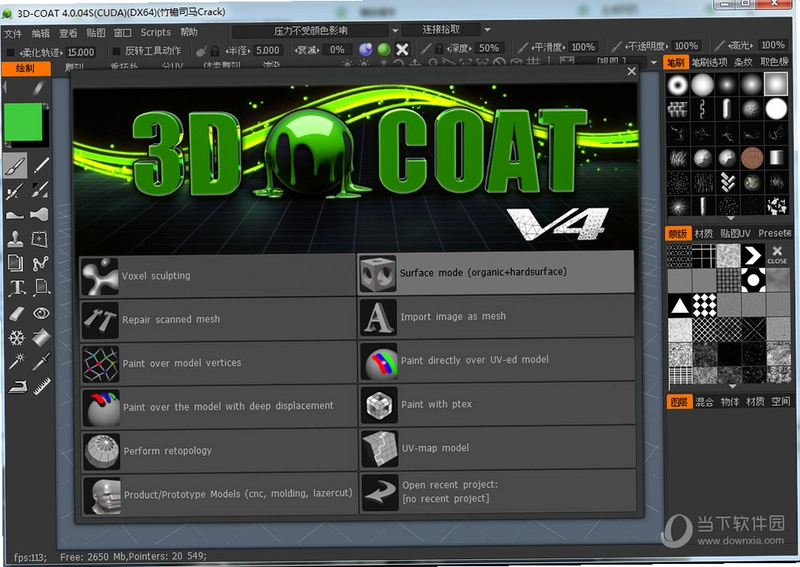
Task: Switch to the 笔刷选项 tab
Action: click(709, 62)
